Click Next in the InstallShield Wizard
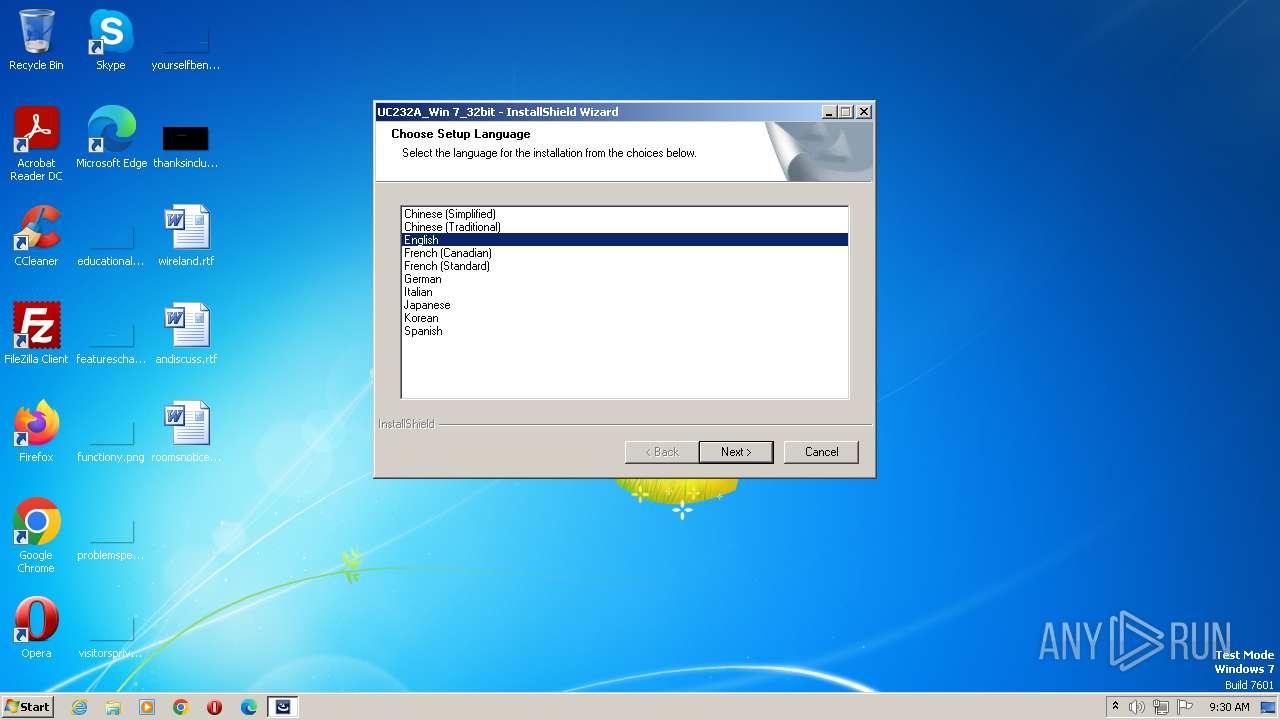Image resolution: width=1280 pixels, height=720 pixels. [737, 452]
